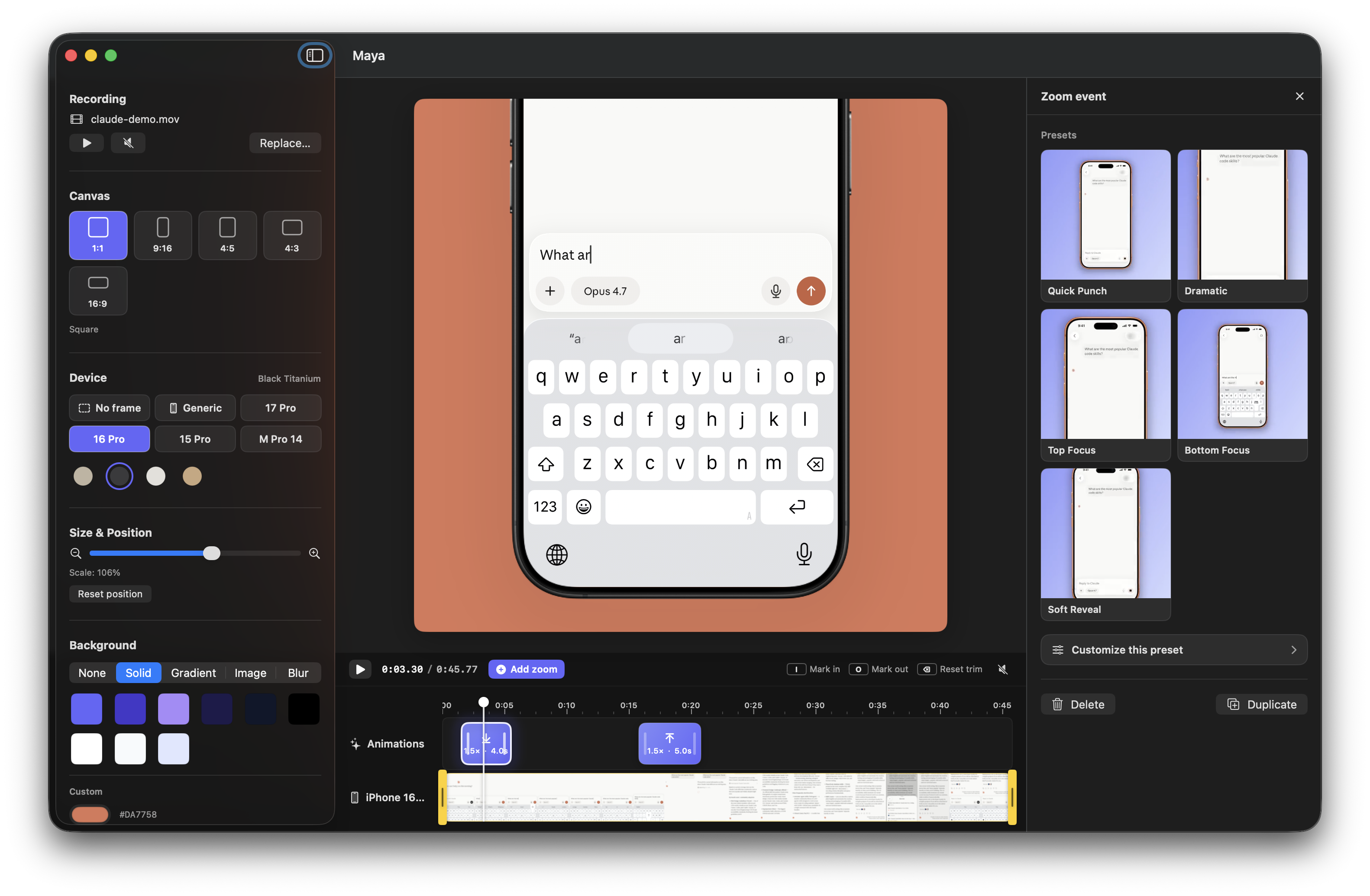This screenshot has width=1370, height=896.
Task: Pick the Desert gold device color
Action: [x=192, y=476]
